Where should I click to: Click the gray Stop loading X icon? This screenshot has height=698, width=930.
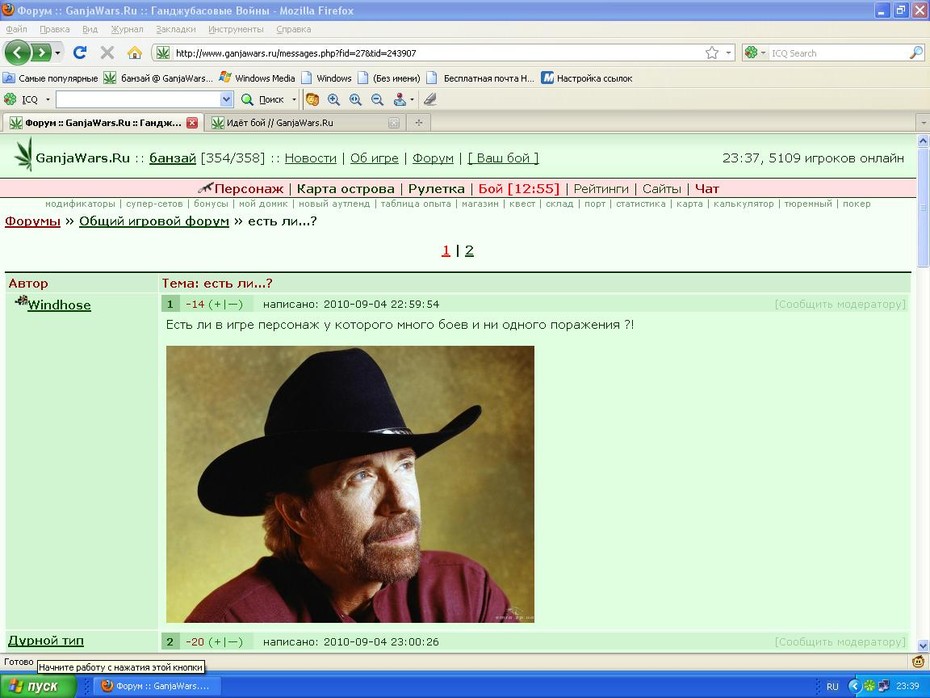pyautogui.click(x=107, y=53)
